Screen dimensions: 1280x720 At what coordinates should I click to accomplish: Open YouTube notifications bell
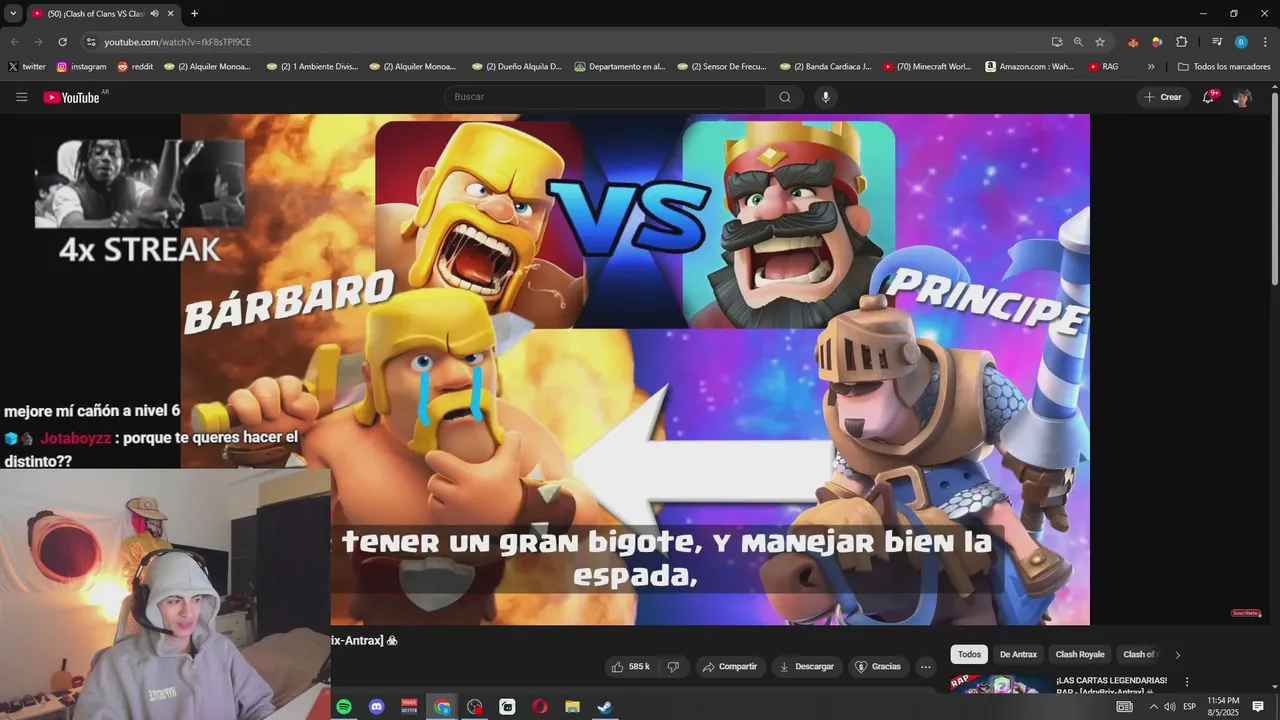click(1208, 97)
